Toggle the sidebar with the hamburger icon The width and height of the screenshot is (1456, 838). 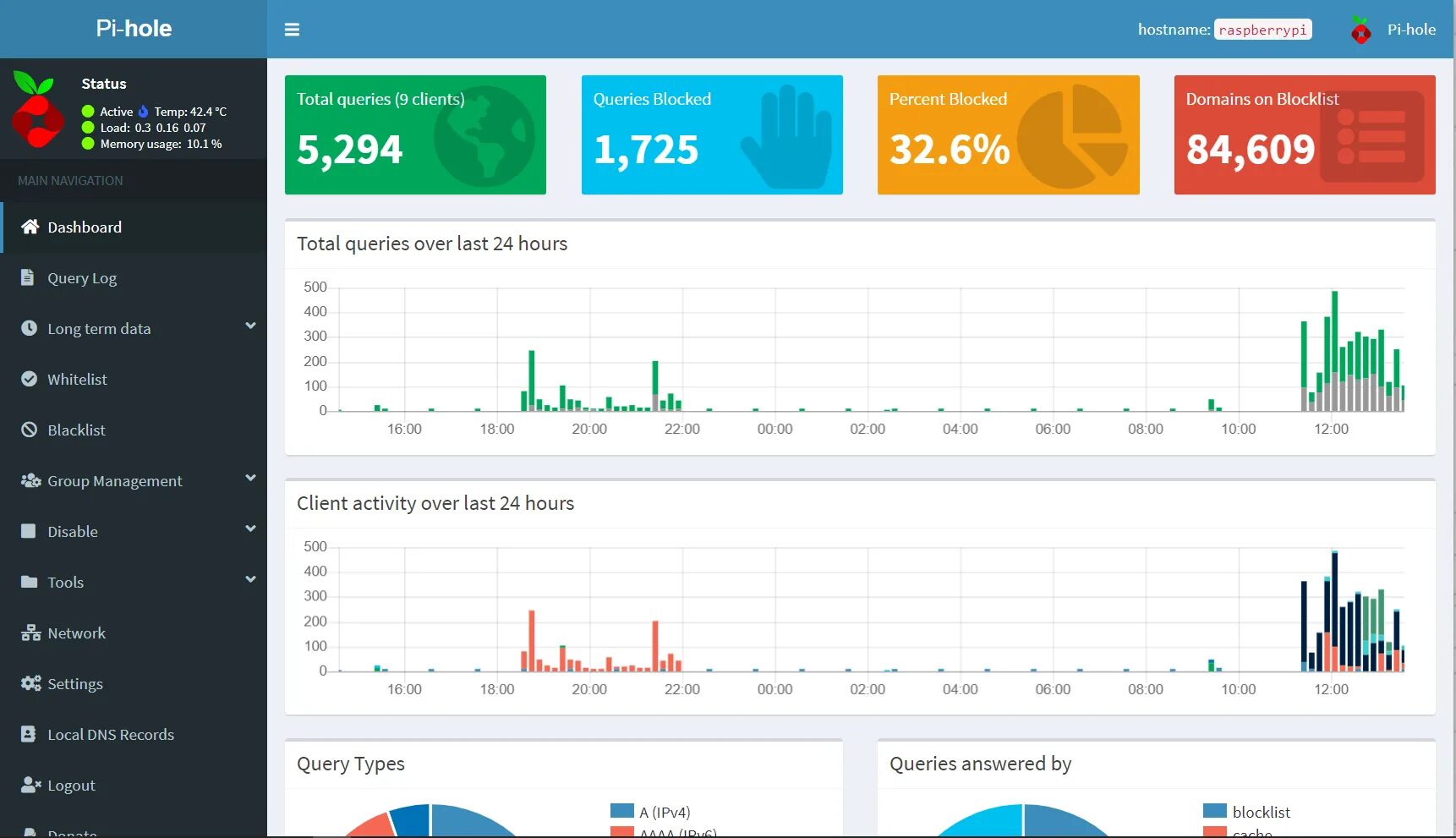click(292, 30)
